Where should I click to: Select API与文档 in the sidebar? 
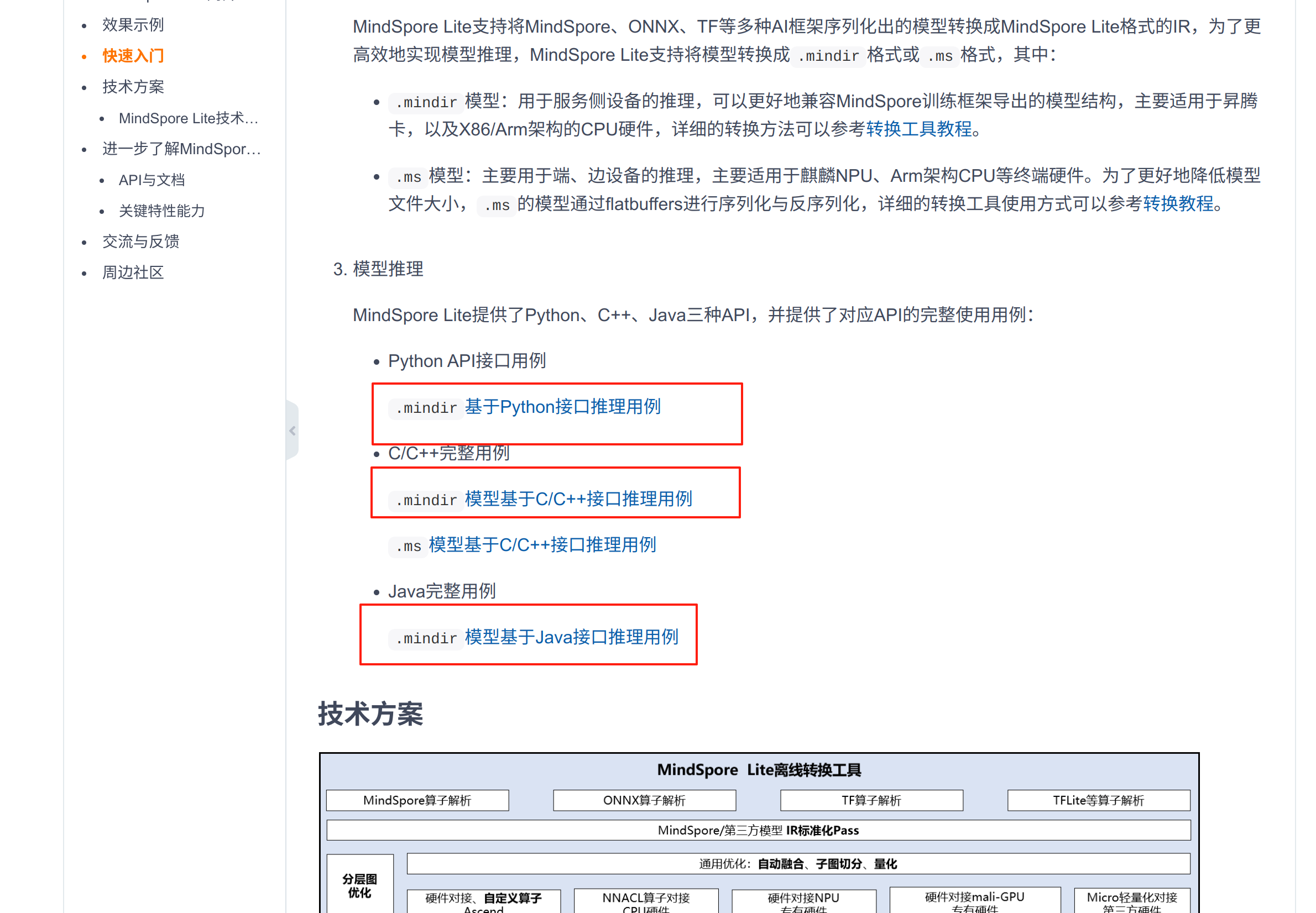point(152,180)
